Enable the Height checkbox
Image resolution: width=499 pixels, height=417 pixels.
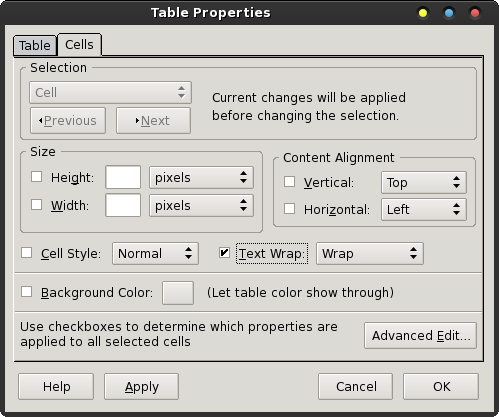[36, 177]
